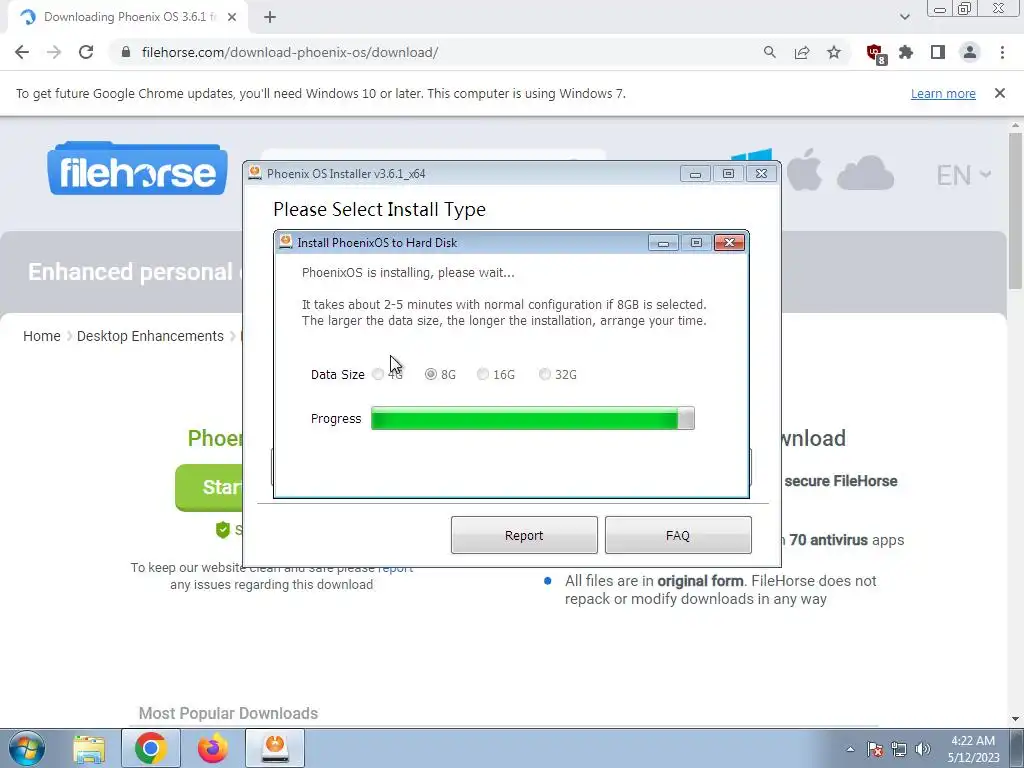Click the FAQ button in installer
The image size is (1024, 768).
678,535
